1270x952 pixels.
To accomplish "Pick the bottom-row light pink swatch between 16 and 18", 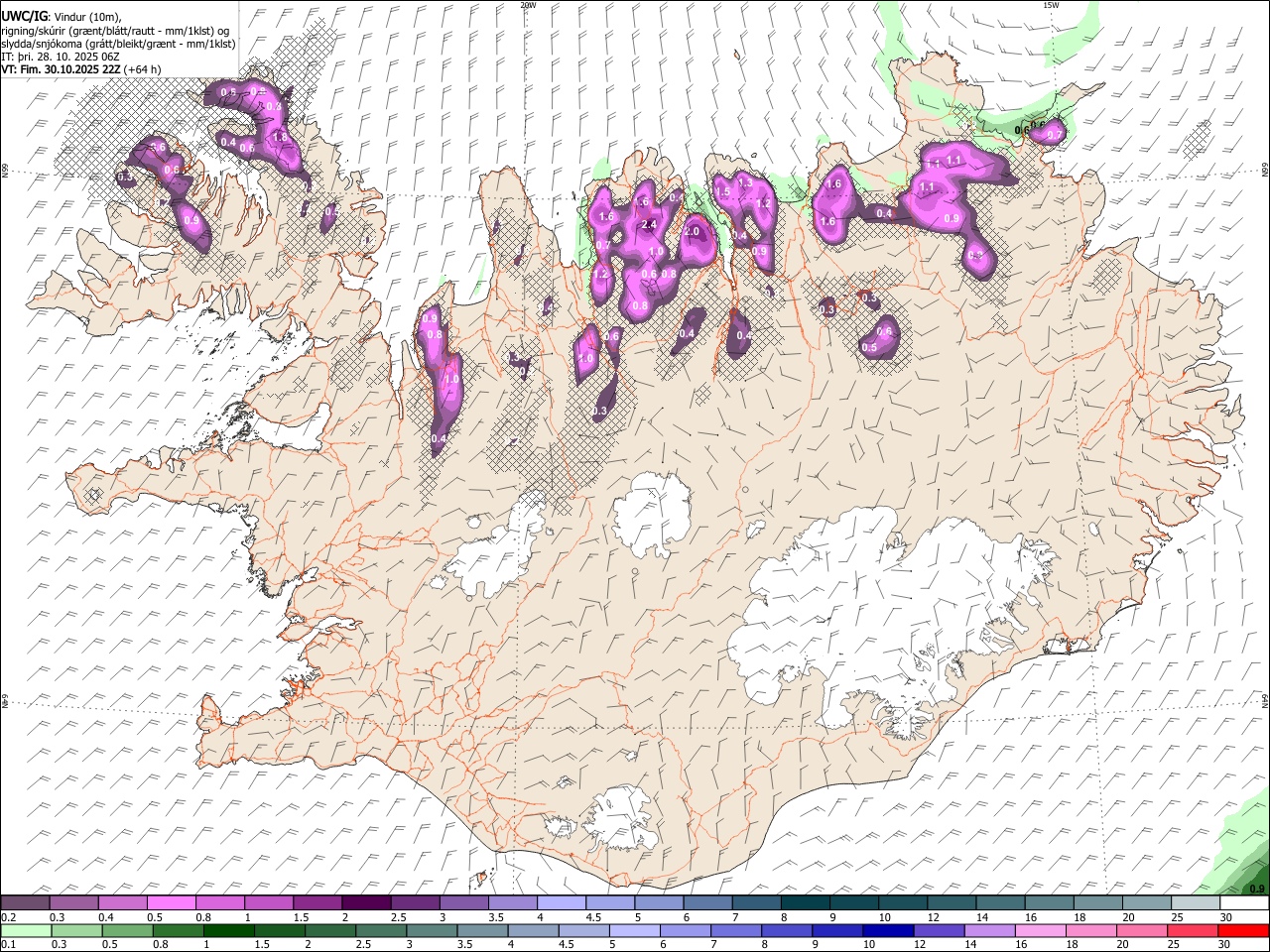I will 1039,930.
